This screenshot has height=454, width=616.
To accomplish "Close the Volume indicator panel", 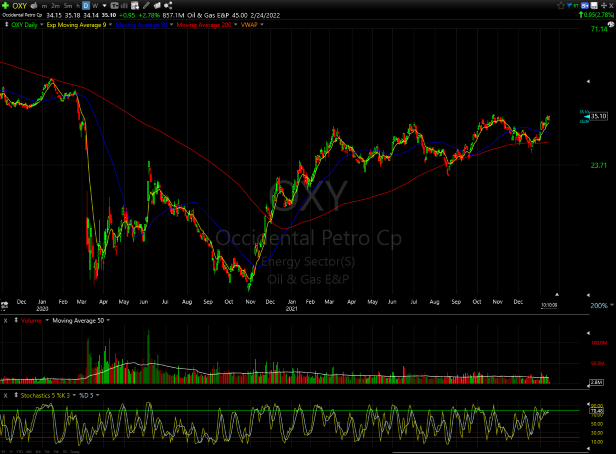I will point(5,320).
